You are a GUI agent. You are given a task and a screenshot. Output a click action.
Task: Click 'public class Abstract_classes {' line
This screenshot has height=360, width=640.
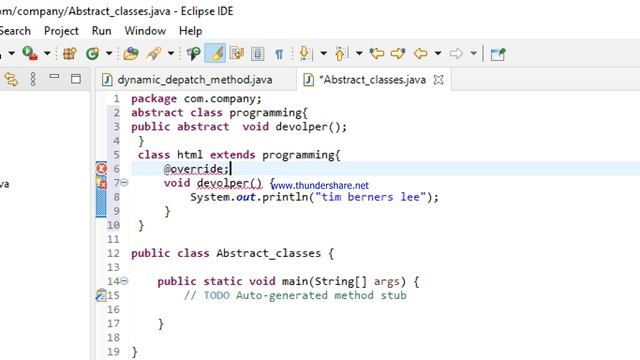233,253
